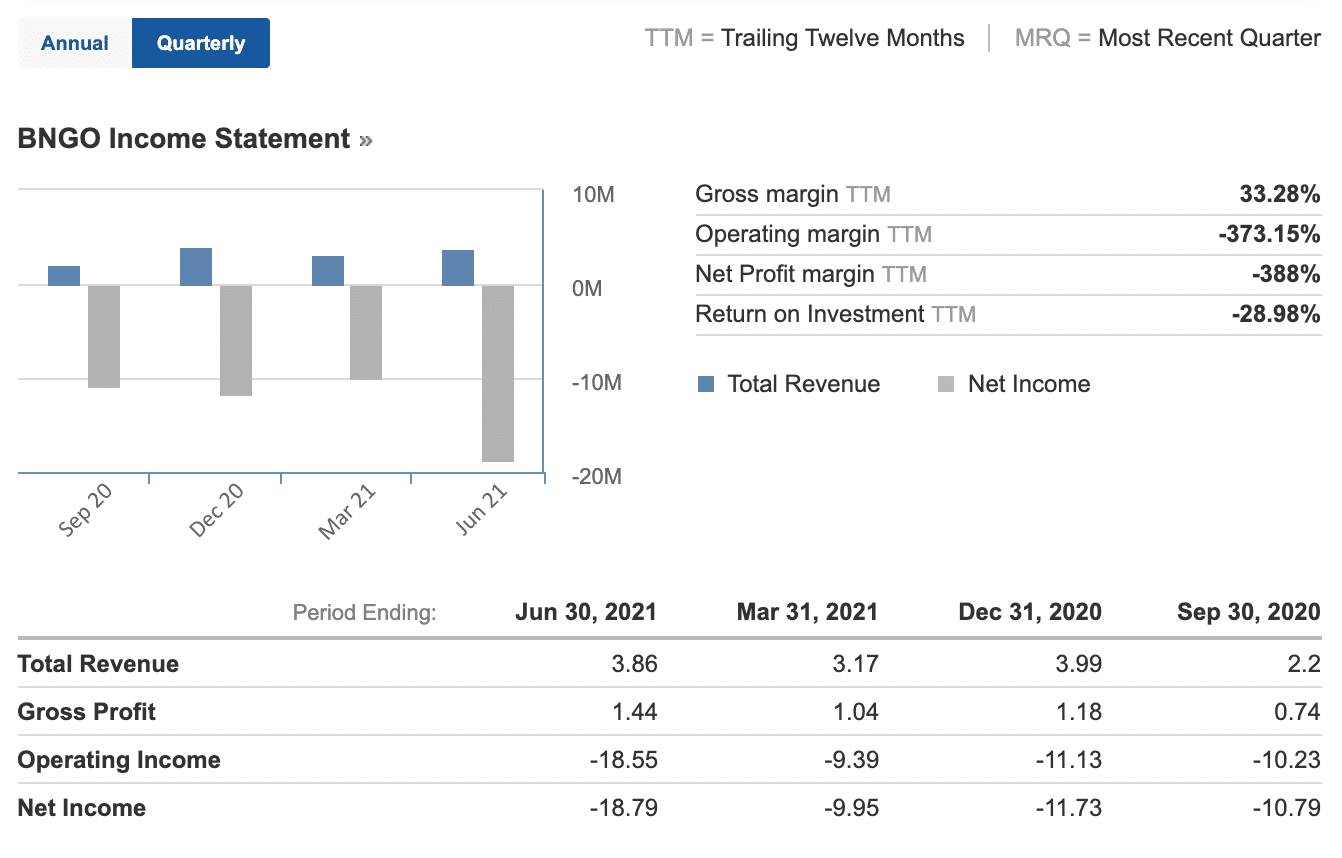
Task: Click the -10M axis label
Action: 596,383
